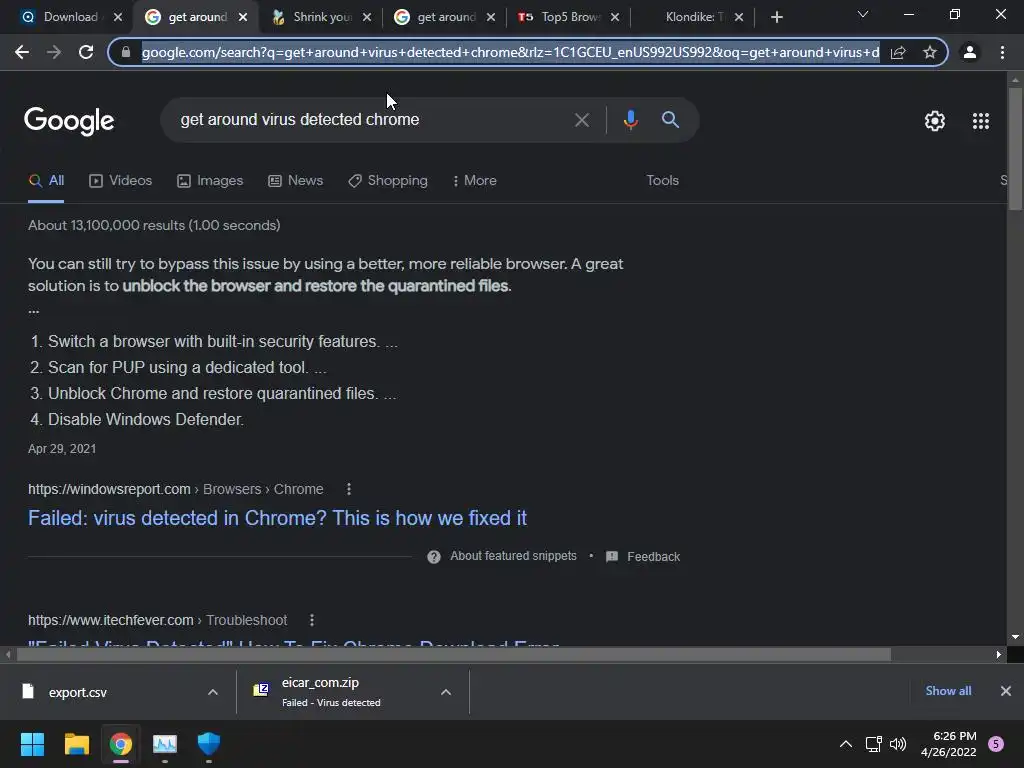1024x768 pixels.
Task: Send Feedback on featured snippet
Action: 643,556
